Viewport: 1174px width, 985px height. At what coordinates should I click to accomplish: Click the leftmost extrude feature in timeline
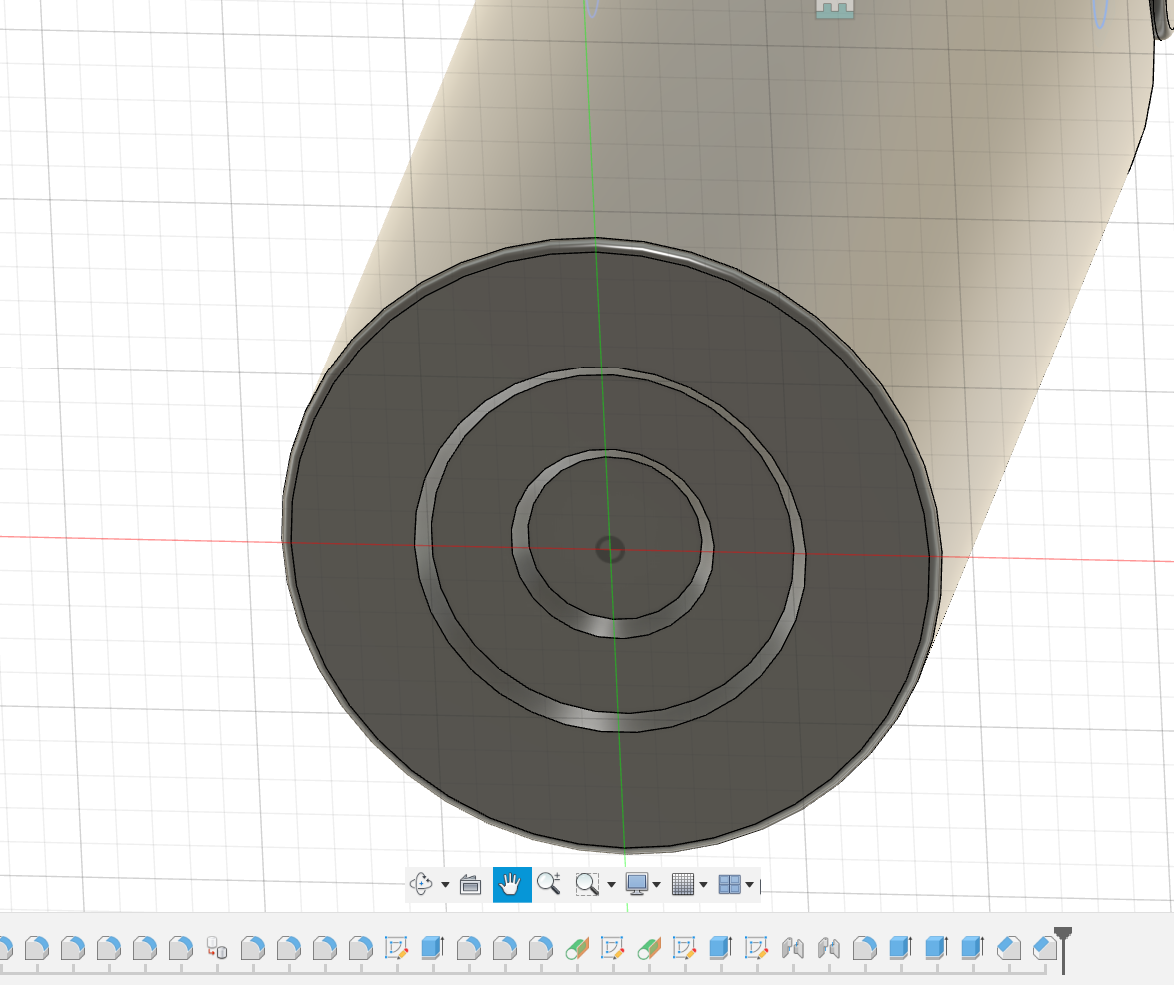(x=432, y=947)
